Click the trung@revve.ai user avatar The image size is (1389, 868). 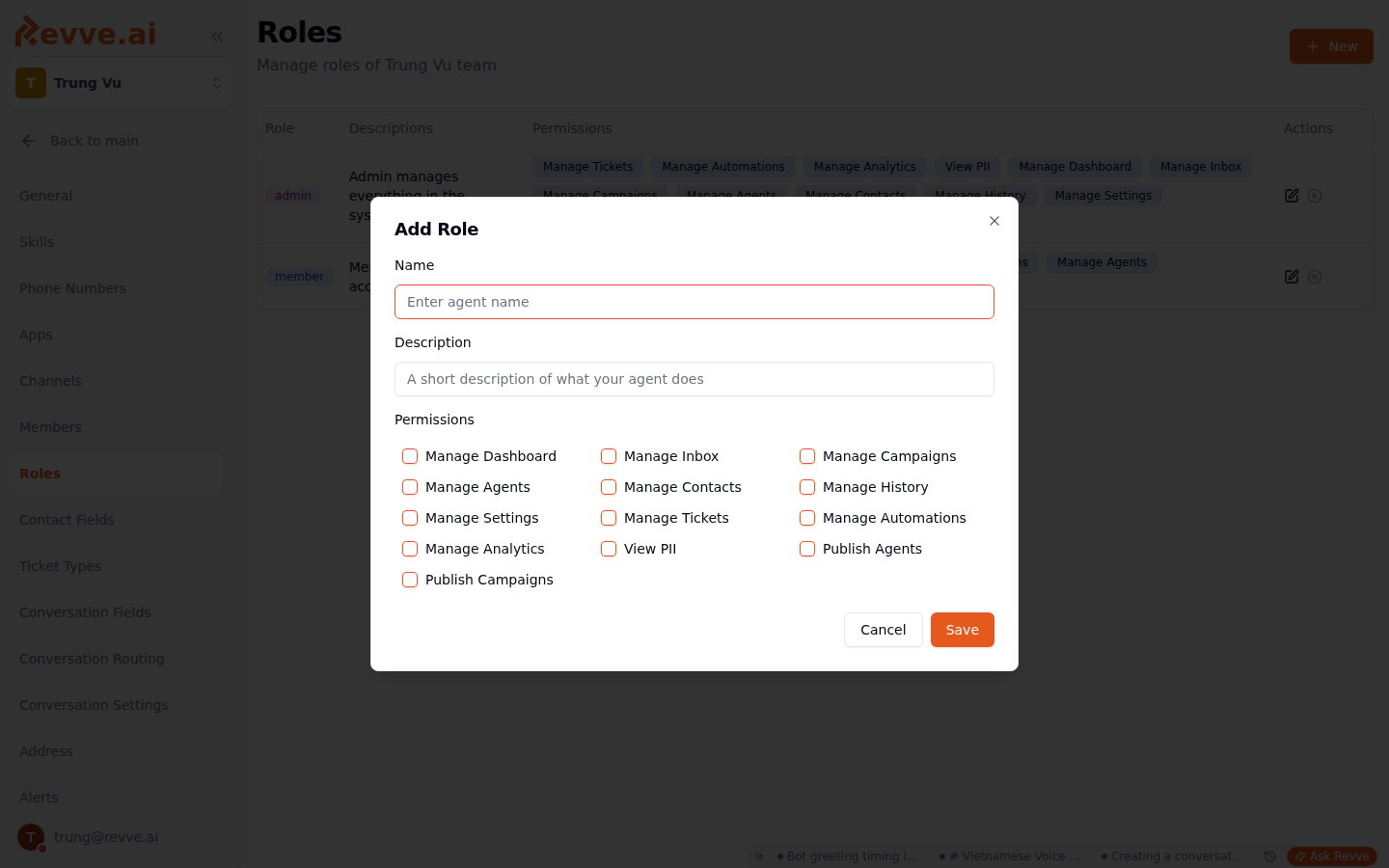(31, 837)
